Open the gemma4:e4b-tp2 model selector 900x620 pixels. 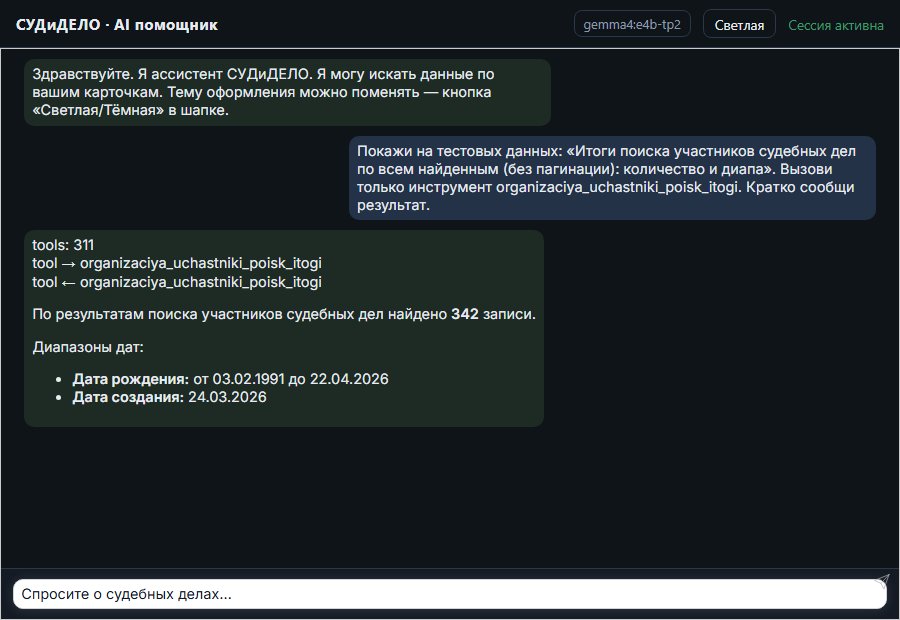coord(632,24)
